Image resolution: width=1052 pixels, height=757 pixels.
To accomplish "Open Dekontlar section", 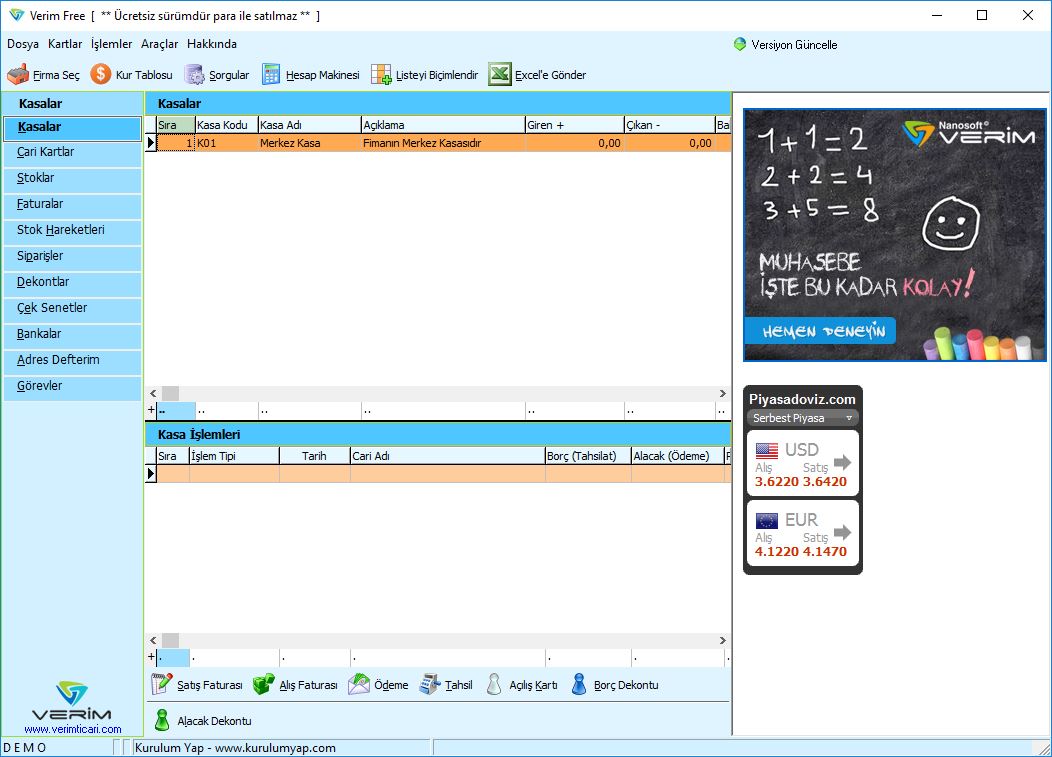I will (72, 283).
